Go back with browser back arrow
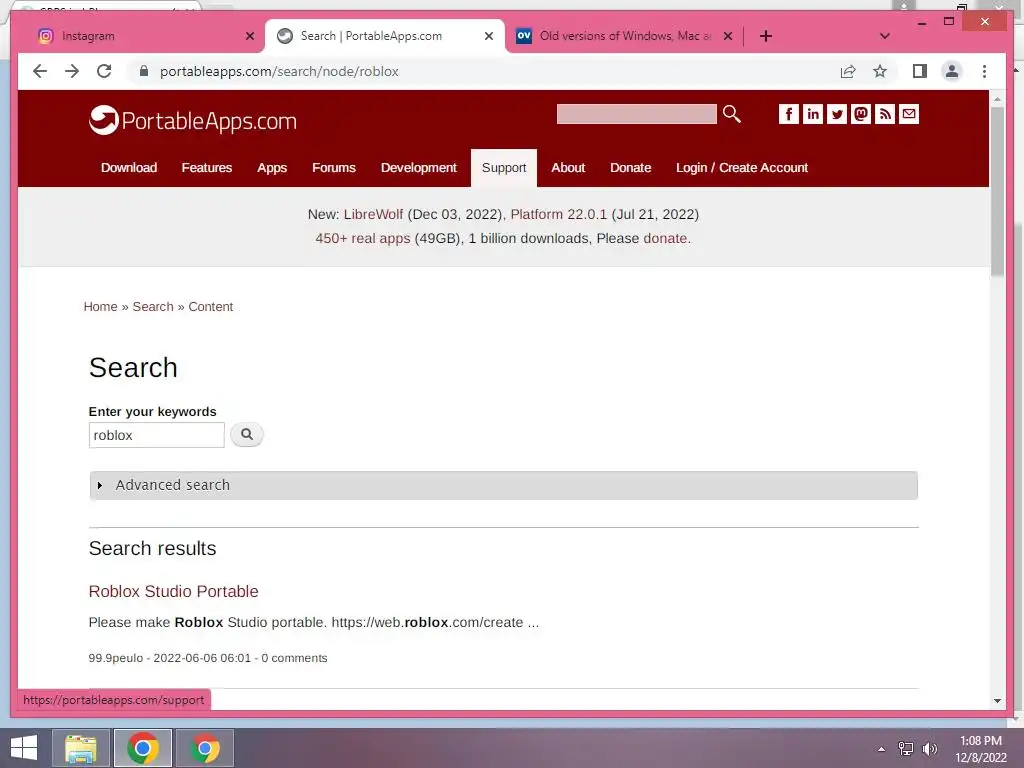Screen dimensions: 1024x768 pyautogui.click(x=40, y=71)
